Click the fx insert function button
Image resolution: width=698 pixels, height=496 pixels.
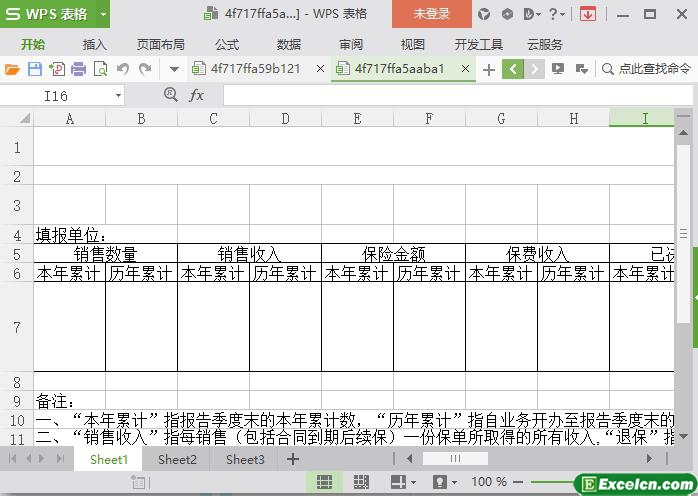(x=196, y=95)
